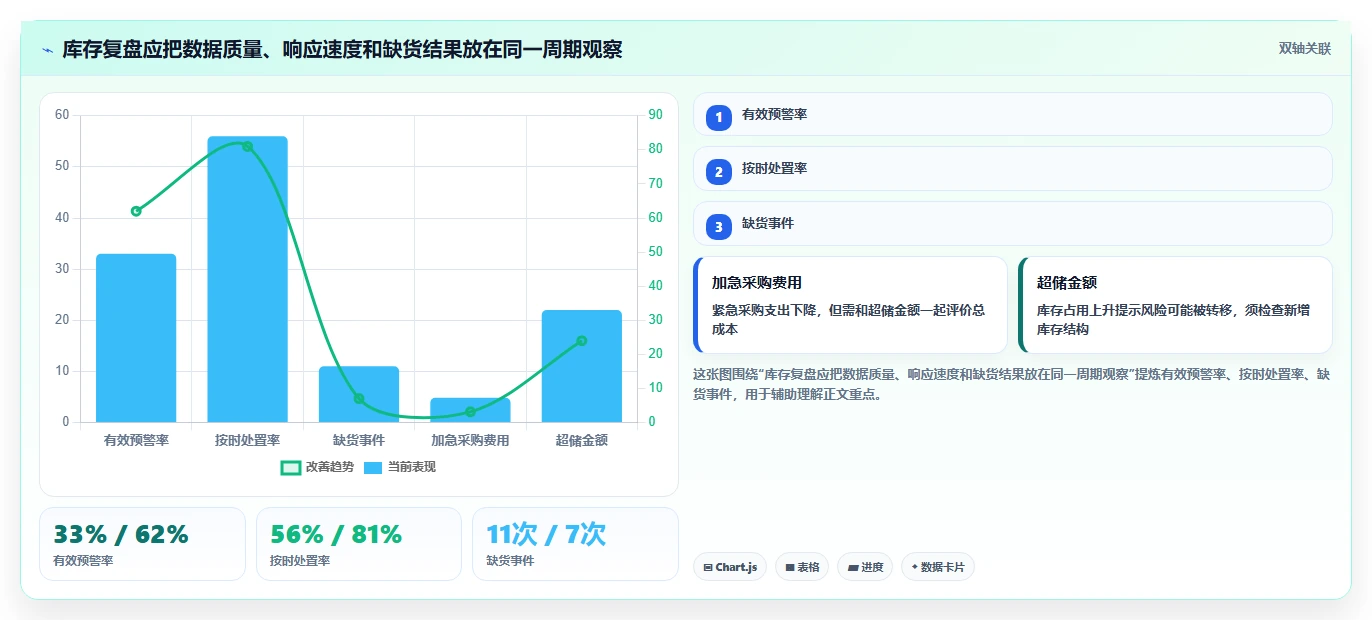The image size is (1372, 620).
Task: Select the Chart.js tag chip
Action: (x=730, y=567)
